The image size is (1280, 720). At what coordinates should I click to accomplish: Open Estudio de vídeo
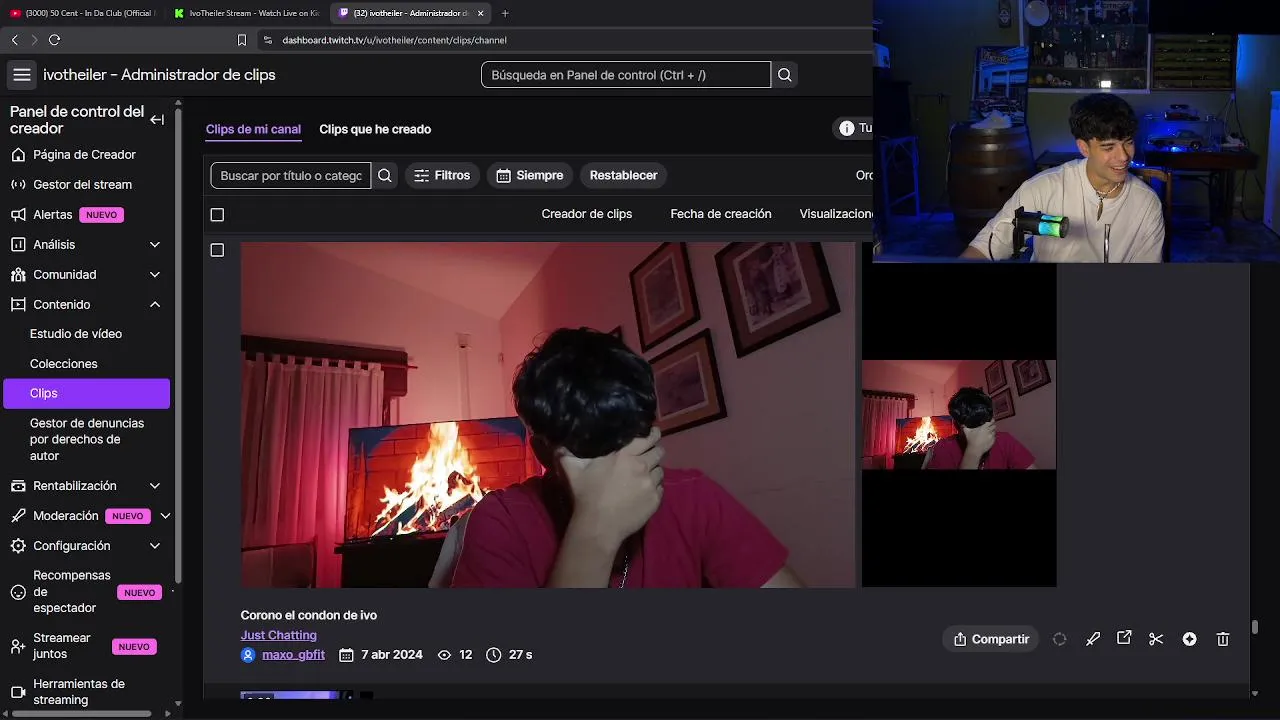click(x=76, y=334)
